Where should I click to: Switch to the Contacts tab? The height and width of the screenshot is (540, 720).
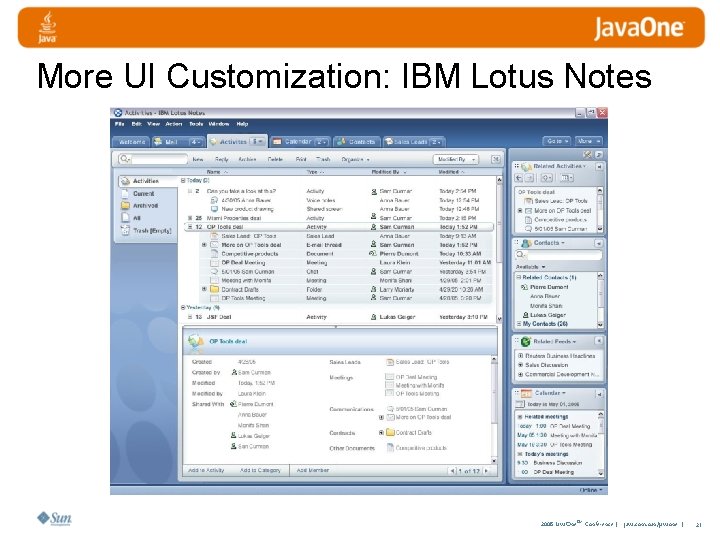[x=356, y=142]
